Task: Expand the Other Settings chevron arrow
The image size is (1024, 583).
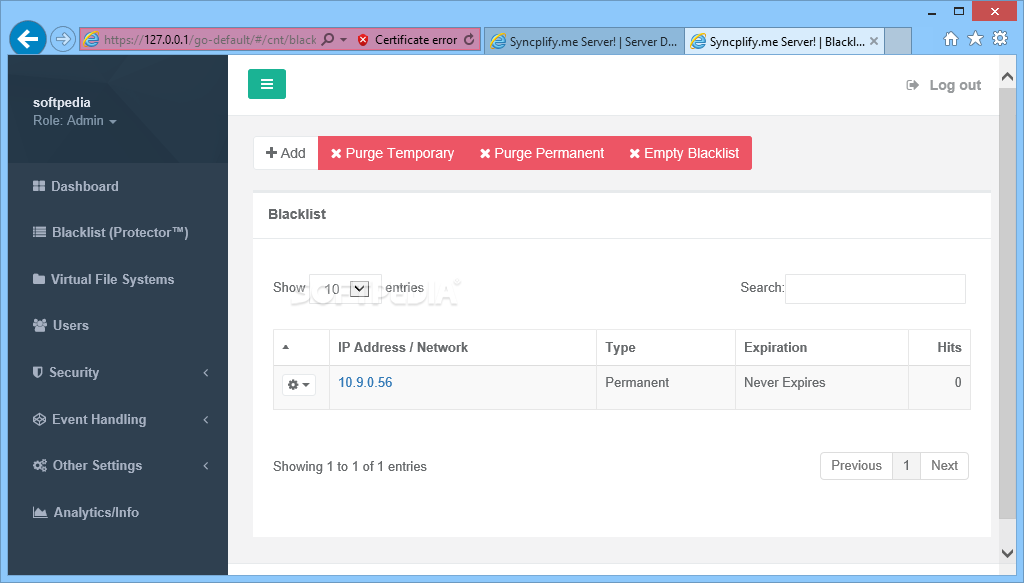Action: (206, 466)
